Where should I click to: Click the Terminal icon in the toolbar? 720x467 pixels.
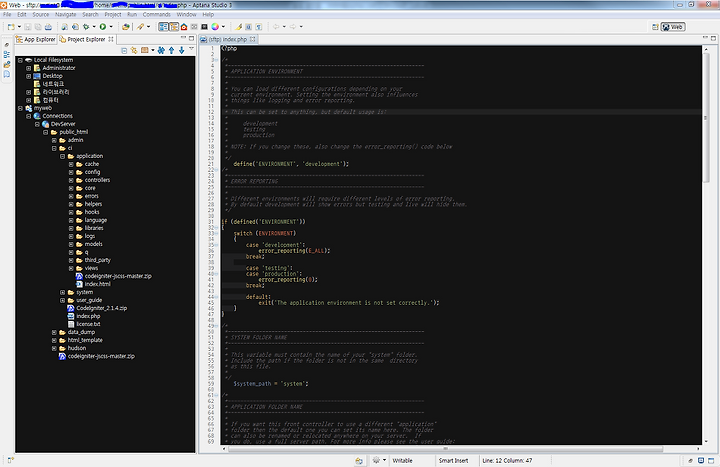tap(204, 27)
